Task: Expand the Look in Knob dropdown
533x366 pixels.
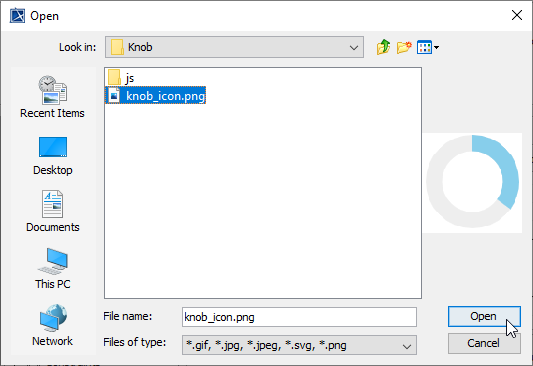Action: coord(354,47)
